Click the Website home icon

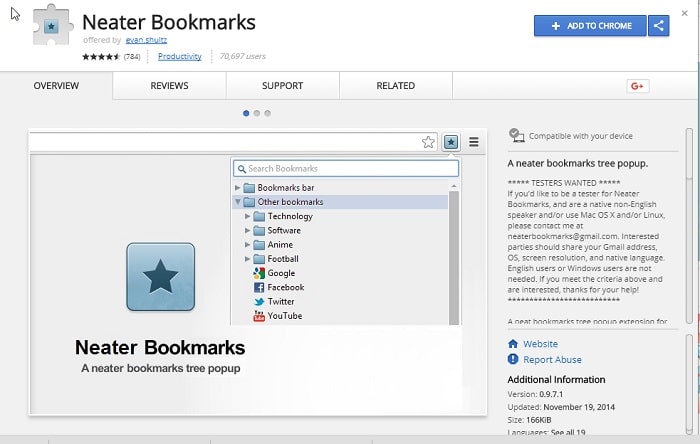[513, 344]
